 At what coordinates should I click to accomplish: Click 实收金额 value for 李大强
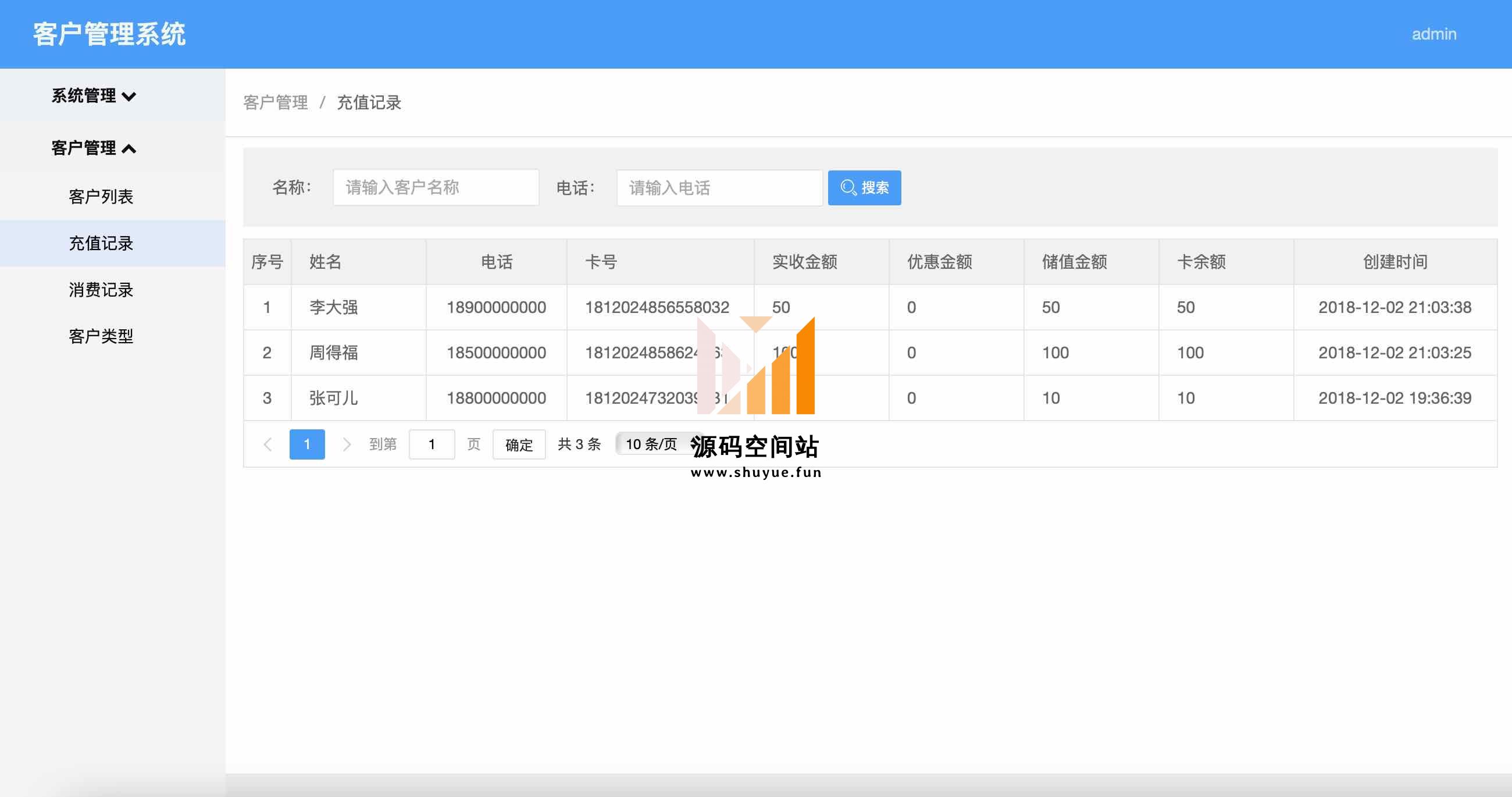pyautogui.click(x=780, y=307)
